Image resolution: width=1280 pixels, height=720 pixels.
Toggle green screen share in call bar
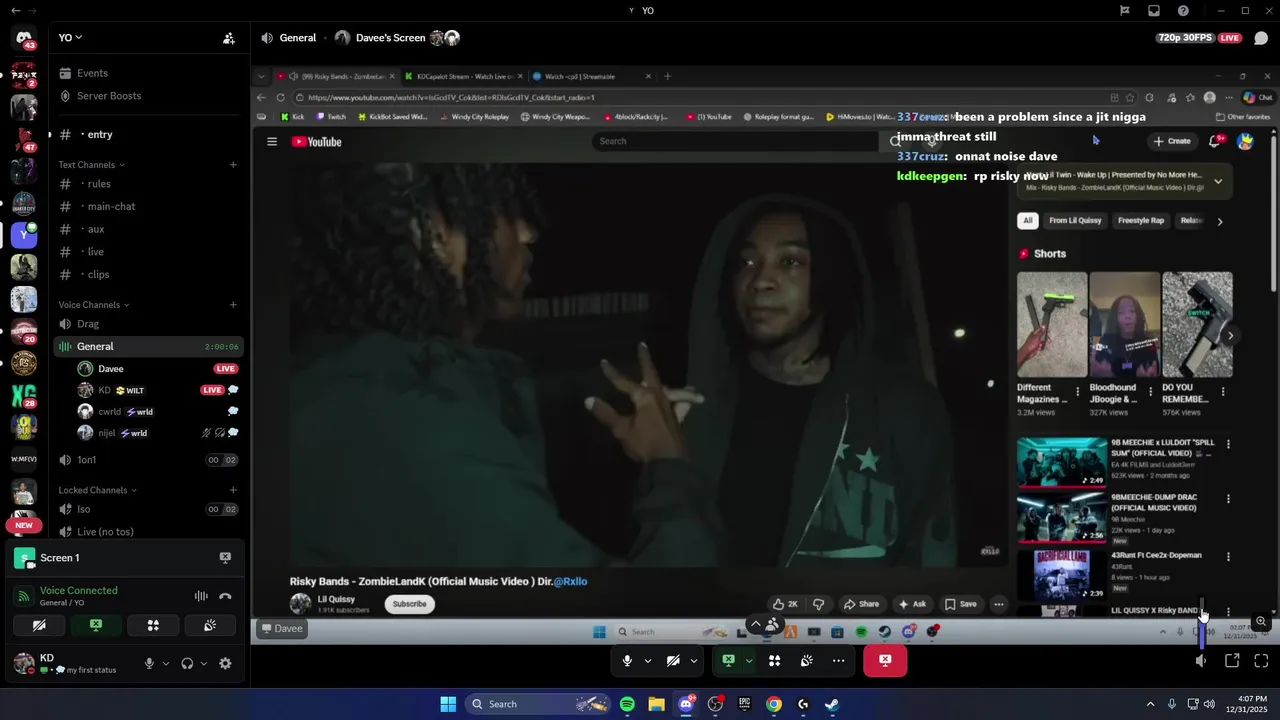728,660
